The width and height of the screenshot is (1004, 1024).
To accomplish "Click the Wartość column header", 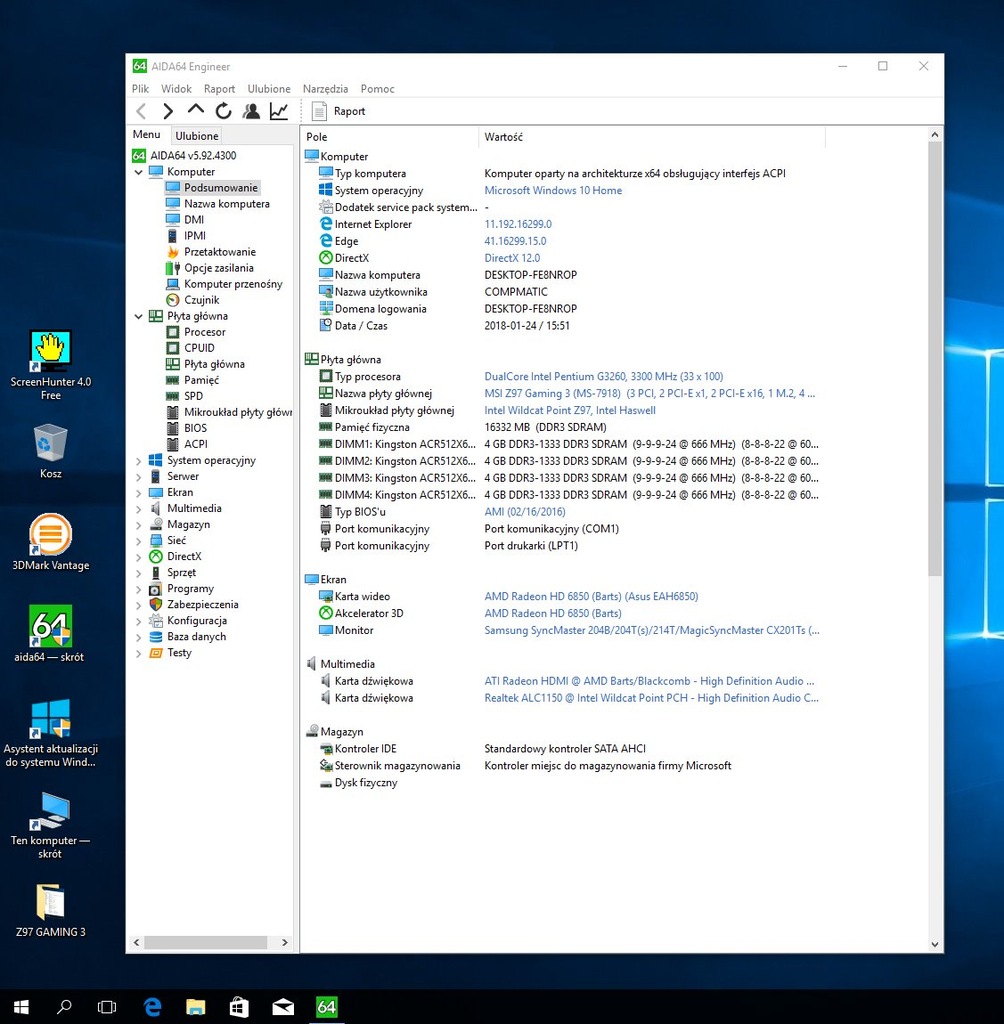I will pos(651,137).
